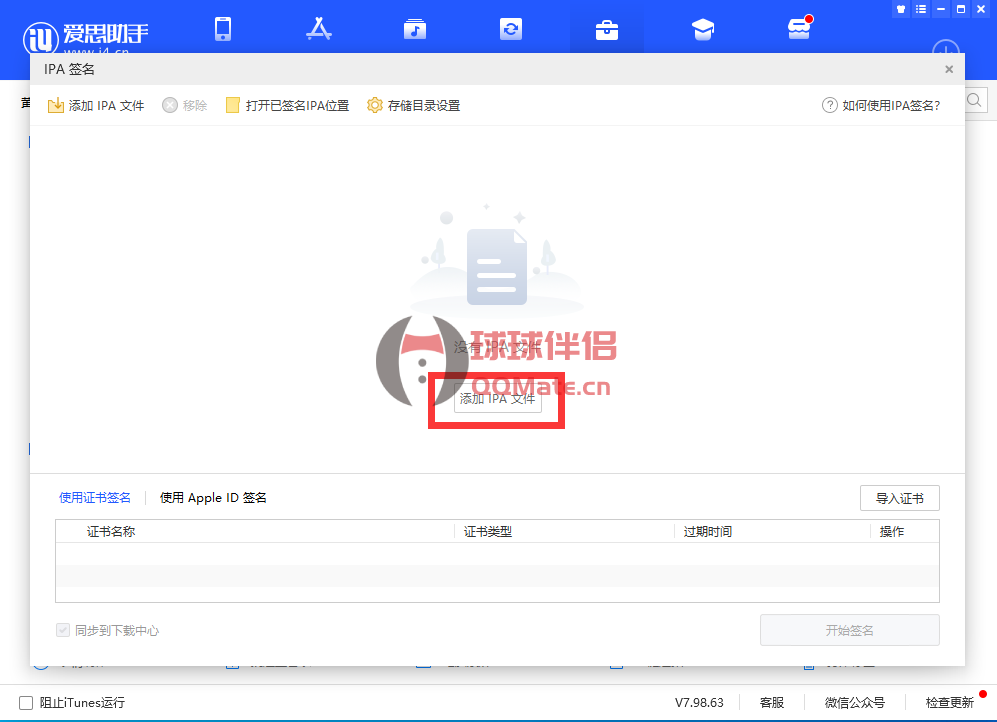This screenshot has width=997, height=722.
Task: Open the tutorials graduation cap icon
Action: click(702, 29)
